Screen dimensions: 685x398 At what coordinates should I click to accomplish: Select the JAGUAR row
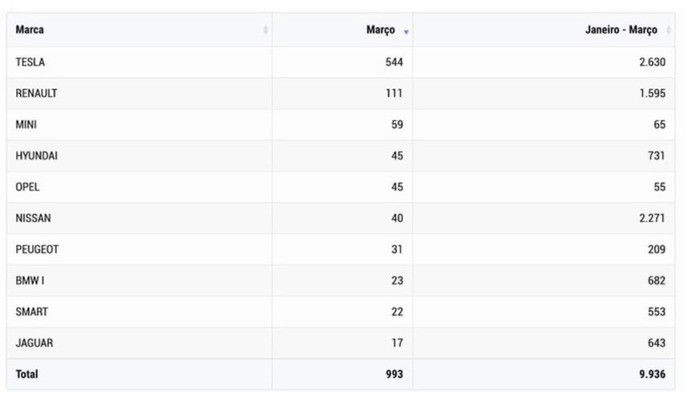(x=341, y=343)
